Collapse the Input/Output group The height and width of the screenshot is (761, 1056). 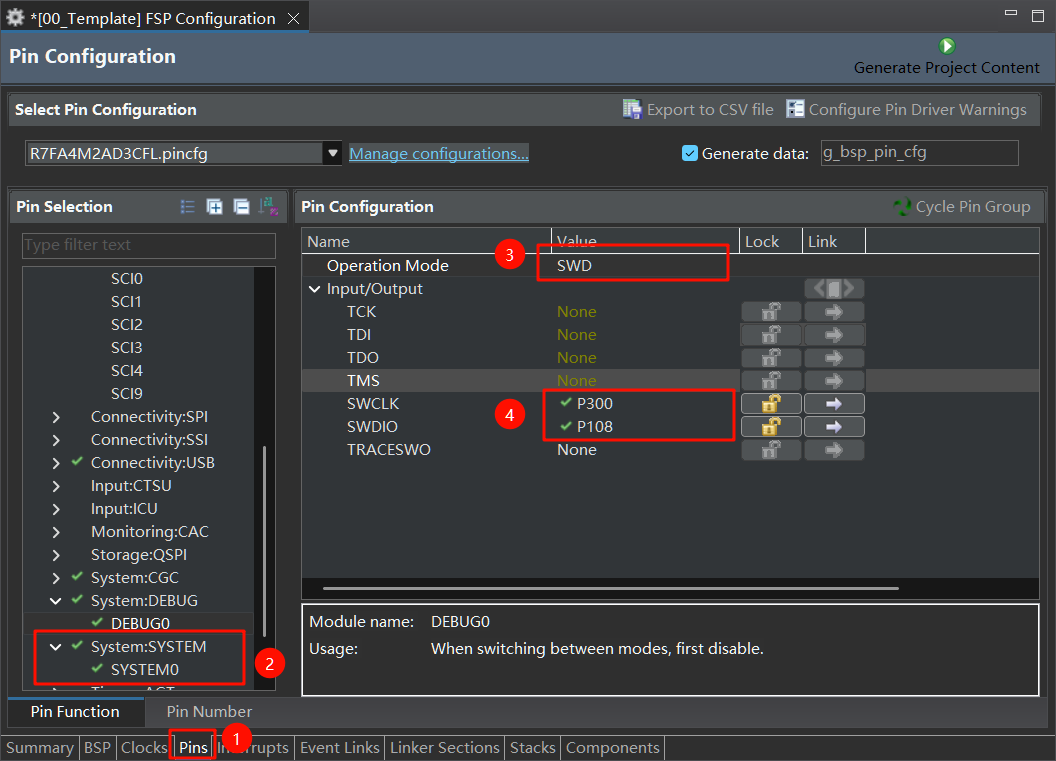(315, 289)
